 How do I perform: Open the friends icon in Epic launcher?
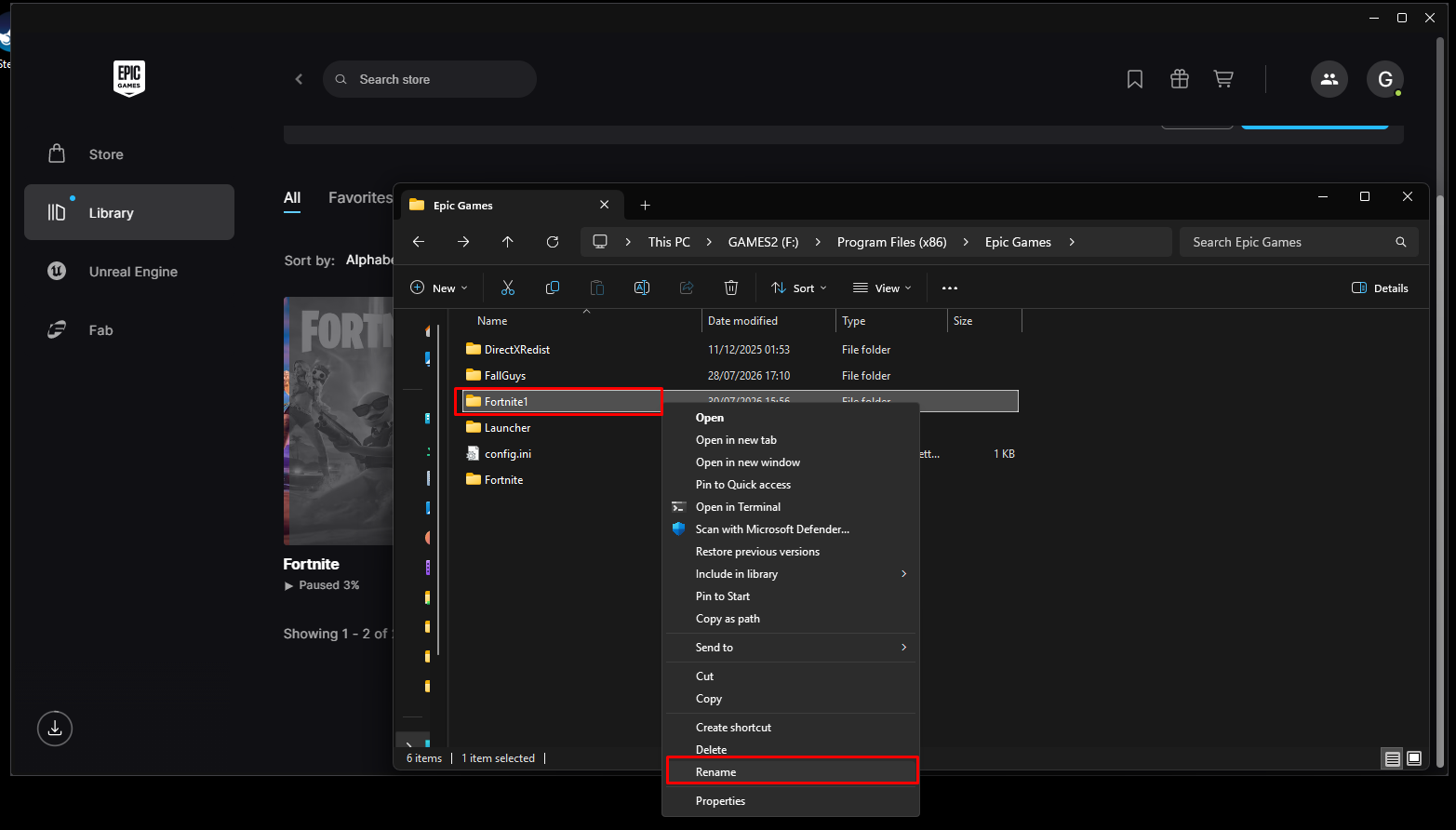coord(1329,79)
